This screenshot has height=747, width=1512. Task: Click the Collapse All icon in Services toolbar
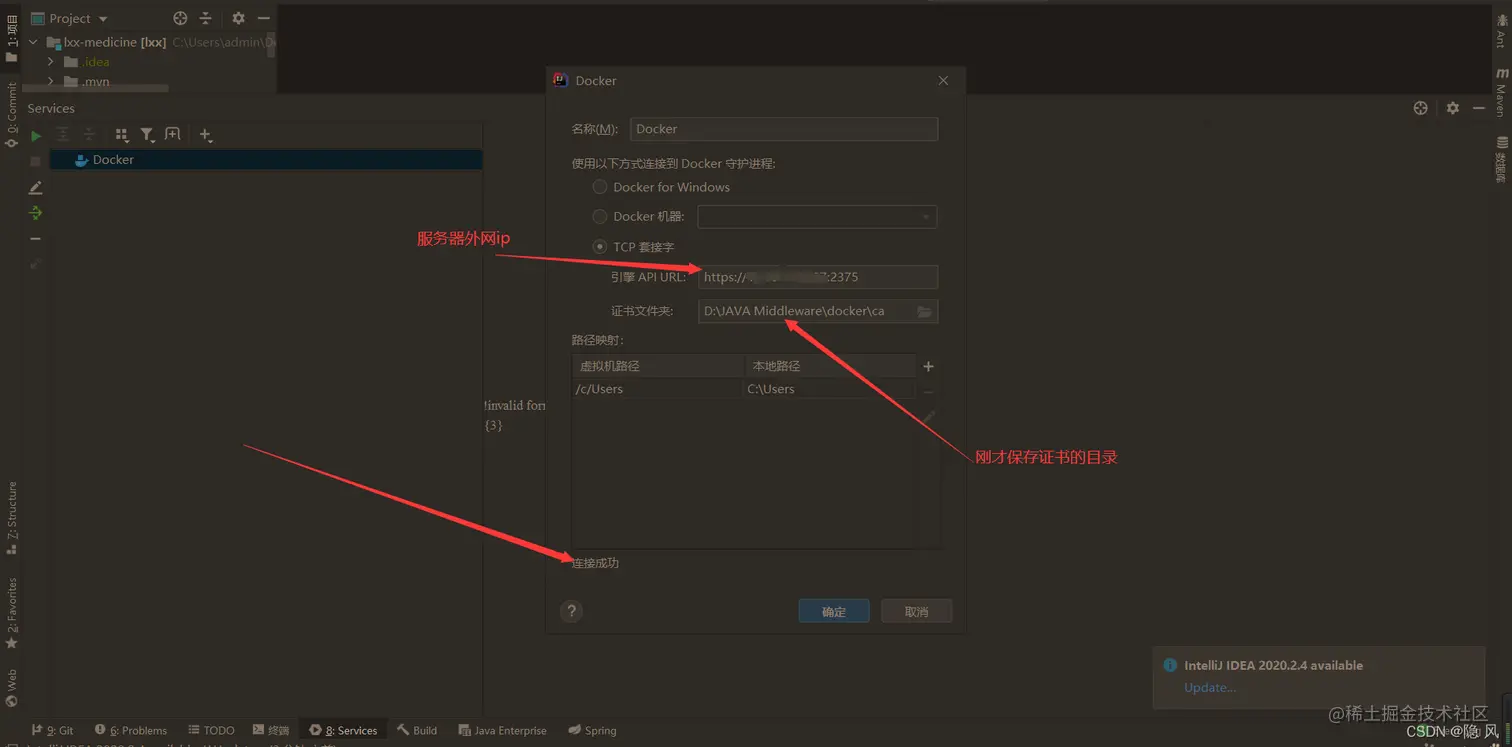coord(89,134)
